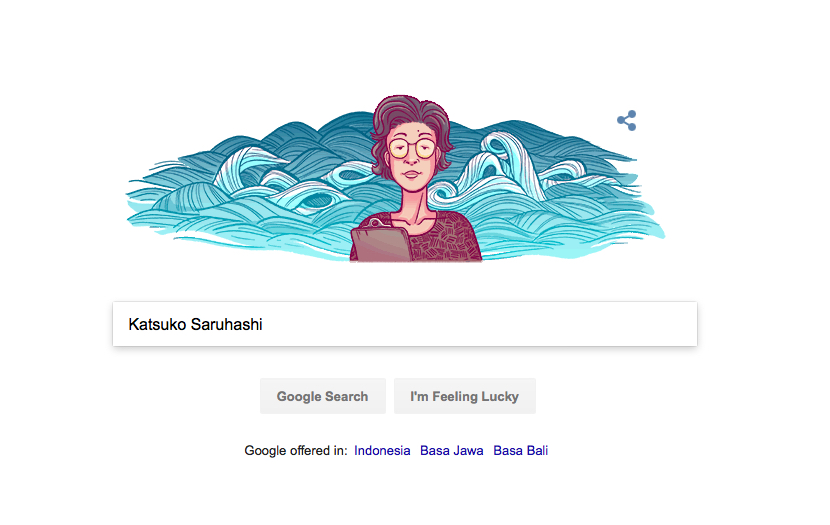Click the word Katsuko in search field
The image size is (830, 525).
157,324
